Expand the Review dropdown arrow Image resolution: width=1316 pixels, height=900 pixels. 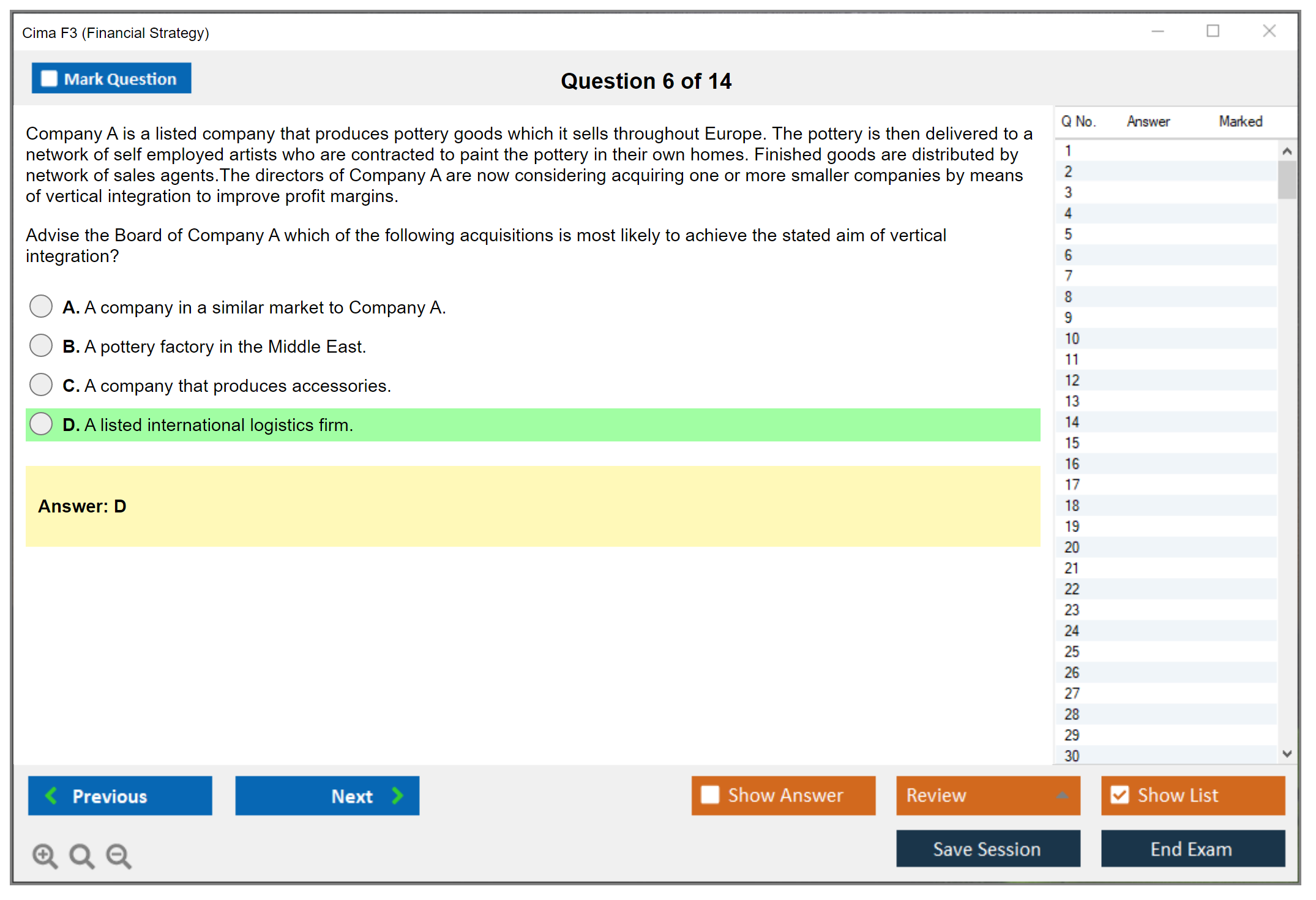pyautogui.click(x=1062, y=795)
